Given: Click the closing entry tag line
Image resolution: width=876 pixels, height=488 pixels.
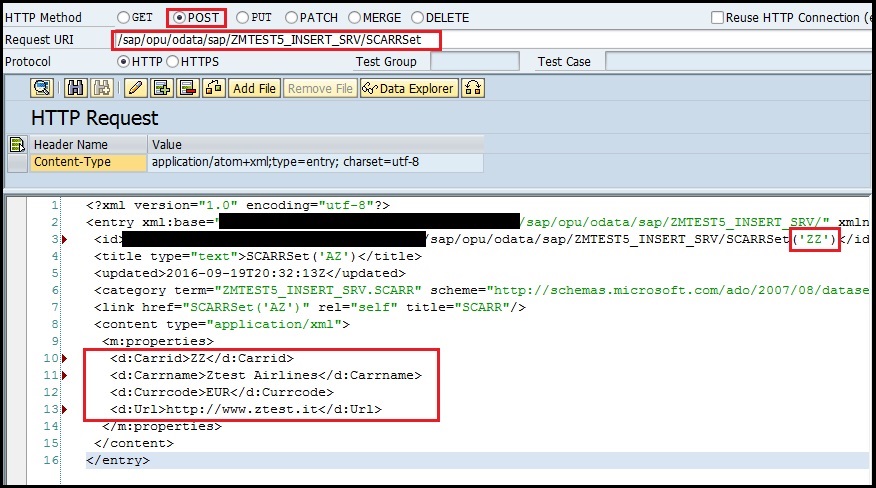Looking at the screenshot, I should click(118, 460).
